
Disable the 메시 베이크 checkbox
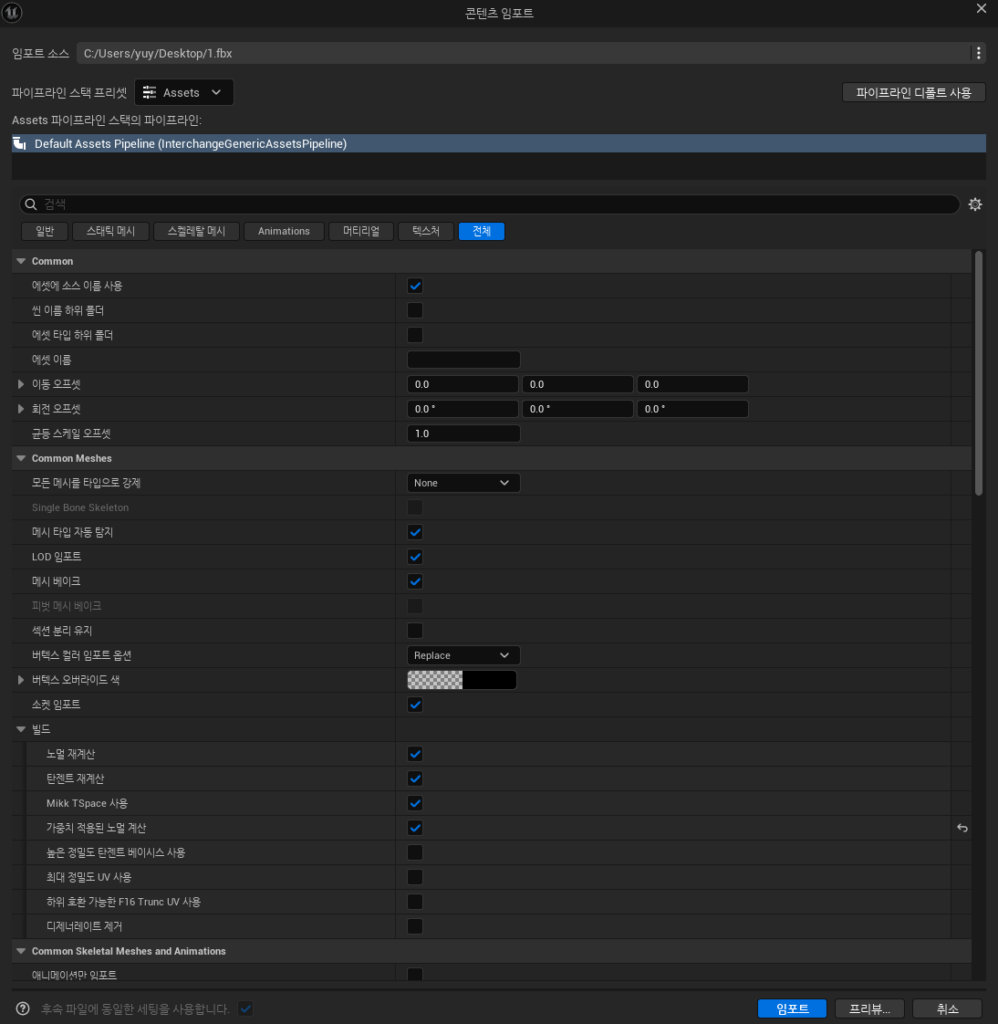coord(415,581)
